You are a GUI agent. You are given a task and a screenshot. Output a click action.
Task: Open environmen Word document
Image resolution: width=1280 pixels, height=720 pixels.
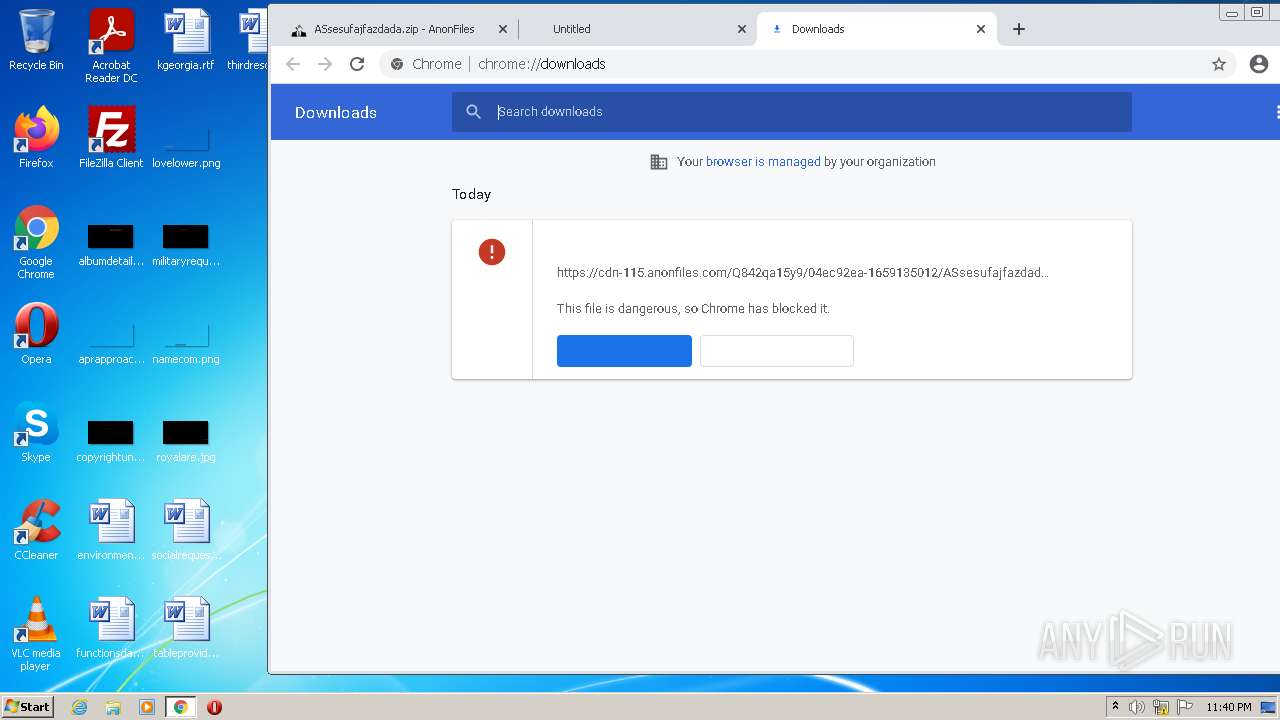(111, 530)
